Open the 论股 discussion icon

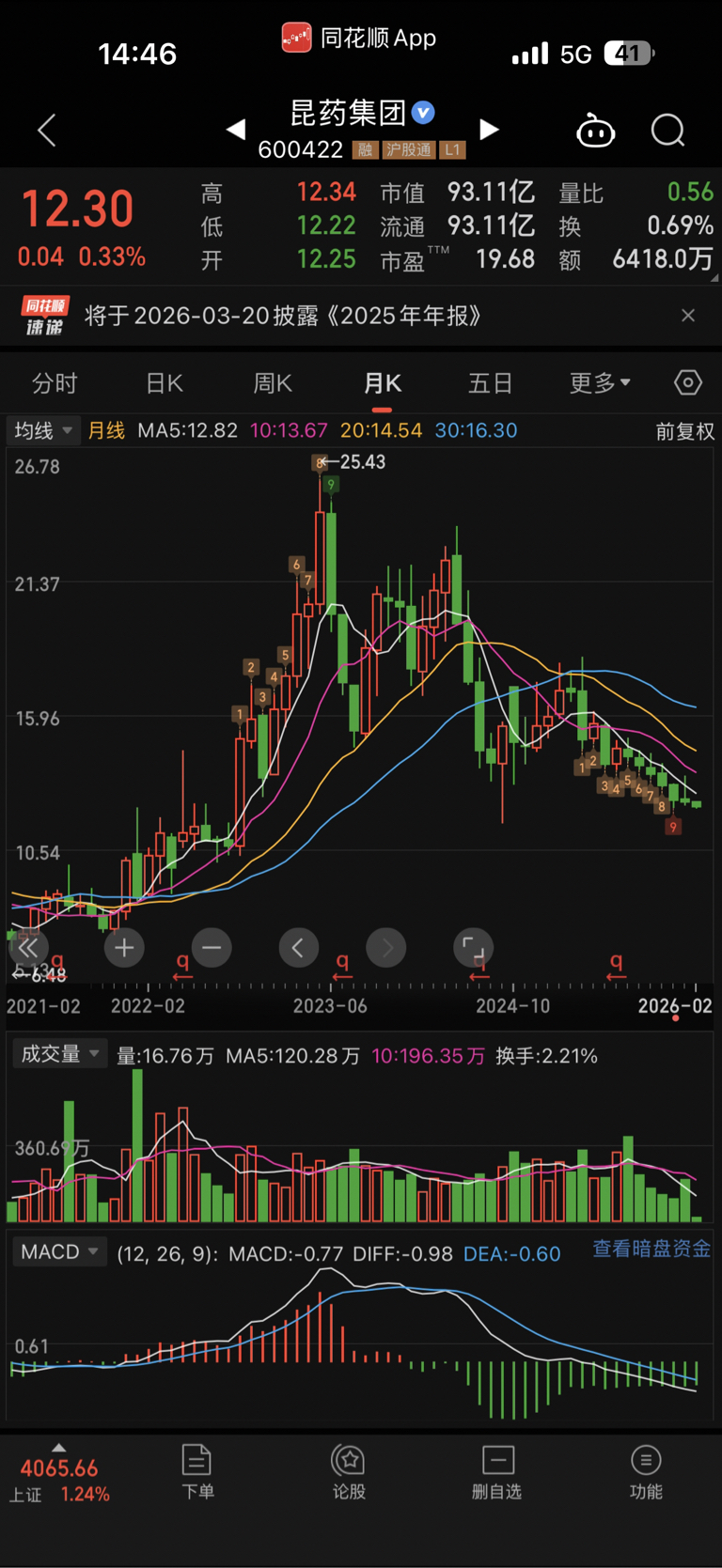349,1472
